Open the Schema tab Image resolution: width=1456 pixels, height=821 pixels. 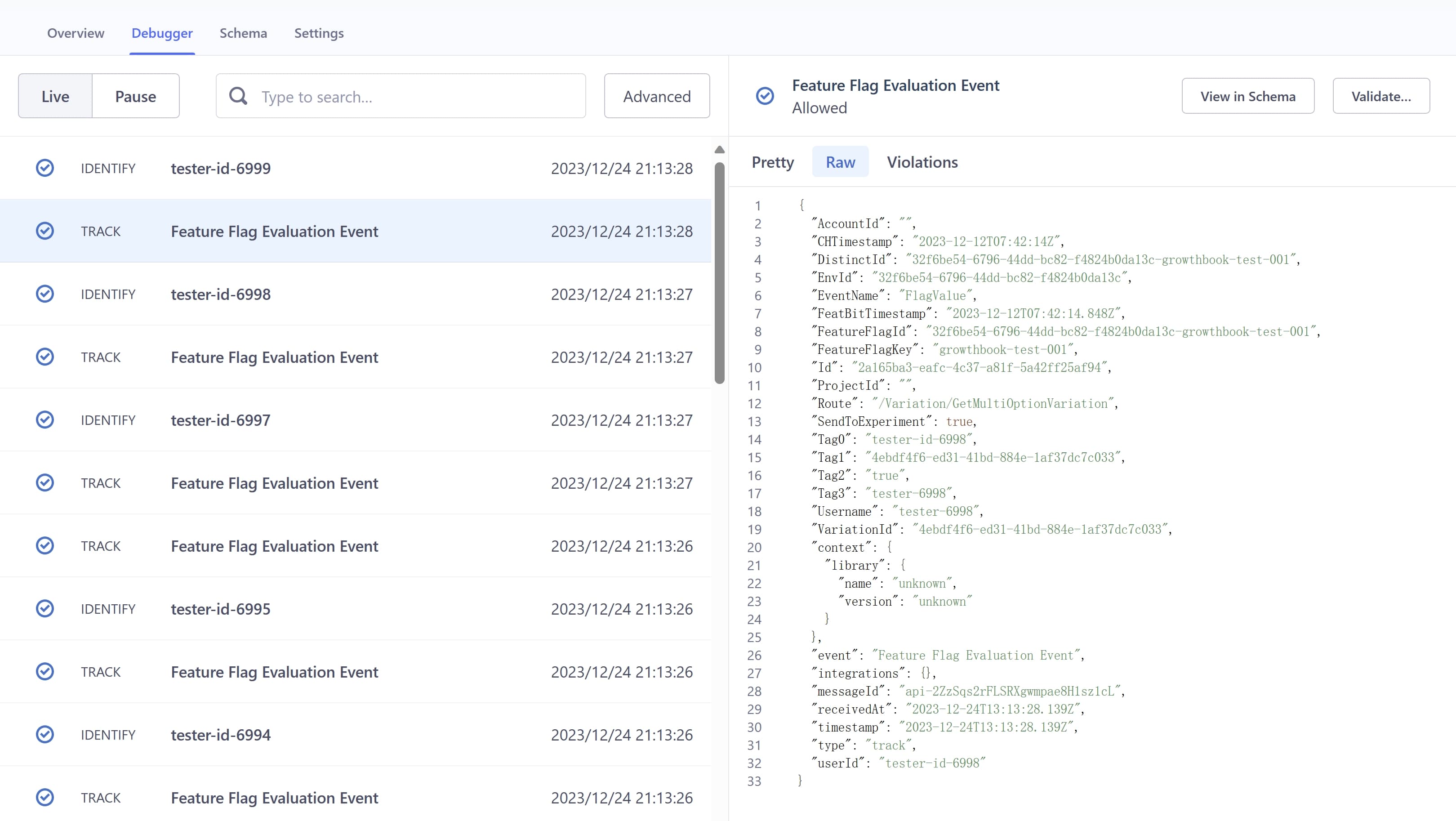tap(243, 33)
